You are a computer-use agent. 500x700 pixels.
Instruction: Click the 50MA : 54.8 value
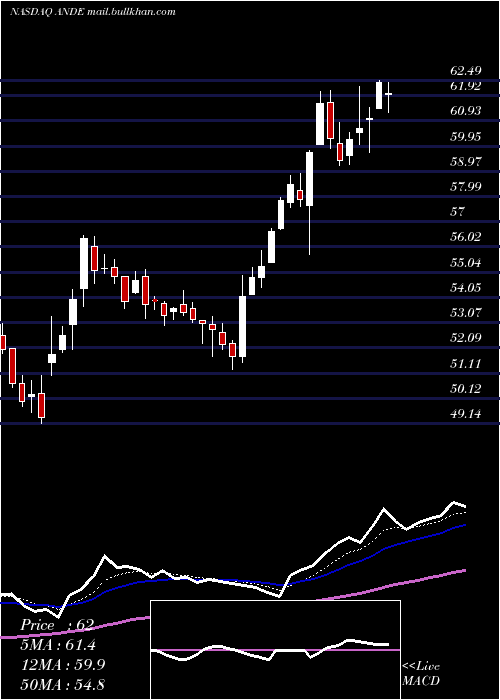click(x=62, y=685)
